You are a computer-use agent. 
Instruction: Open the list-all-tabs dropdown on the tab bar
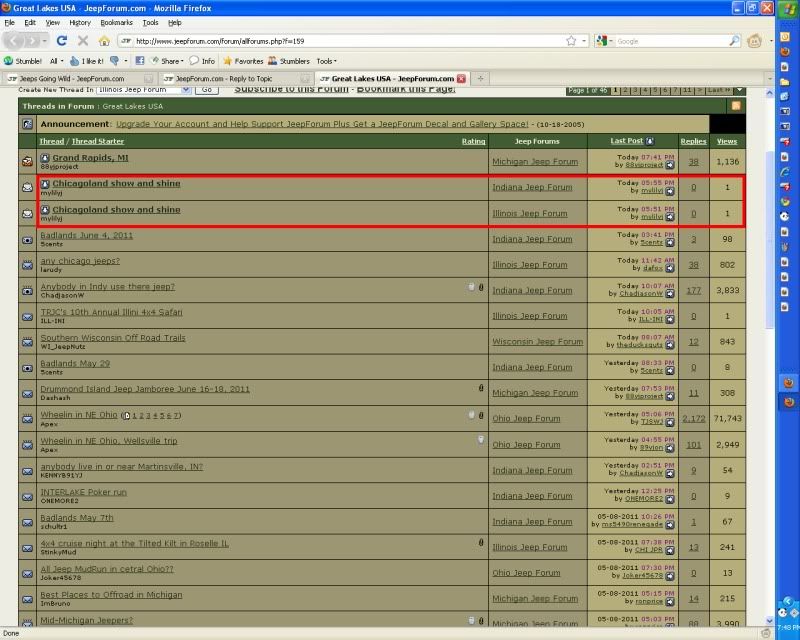click(769, 79)
